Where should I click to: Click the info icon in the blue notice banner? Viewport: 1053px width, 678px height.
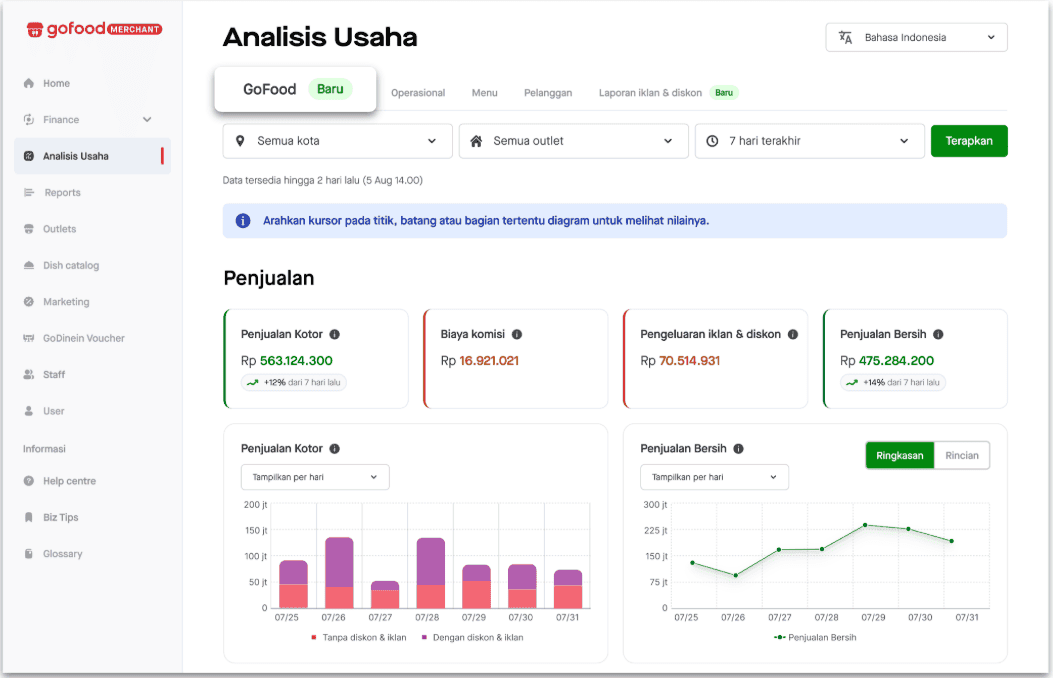[243, 221]
